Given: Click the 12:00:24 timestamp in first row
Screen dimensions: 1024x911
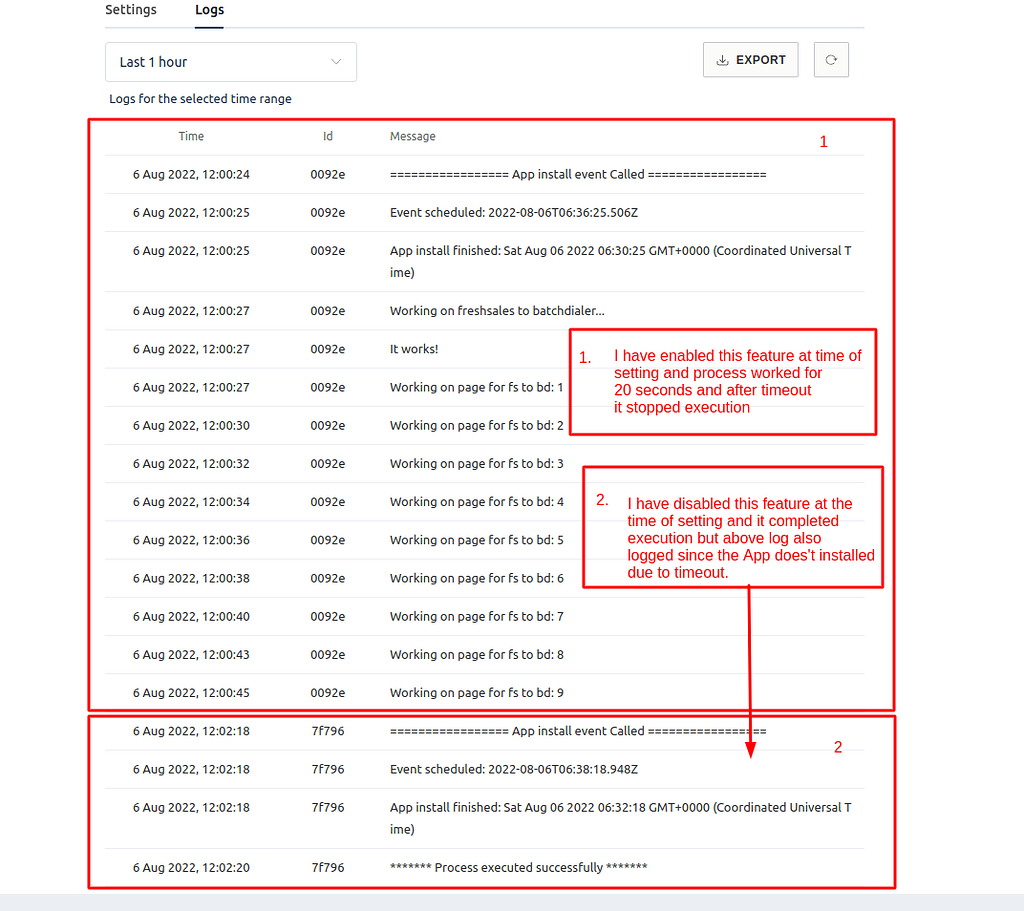Looking at the screenshot, I should [191, 174].
